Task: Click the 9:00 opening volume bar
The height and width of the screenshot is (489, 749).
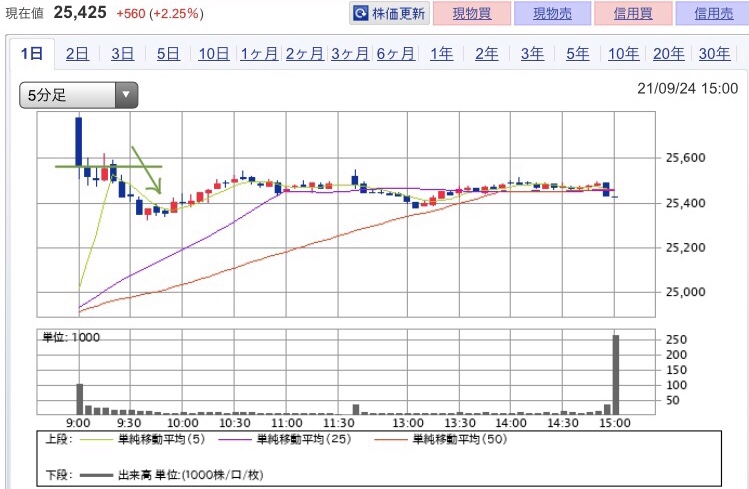Action: pyautogui.click(x=80, y=399)
